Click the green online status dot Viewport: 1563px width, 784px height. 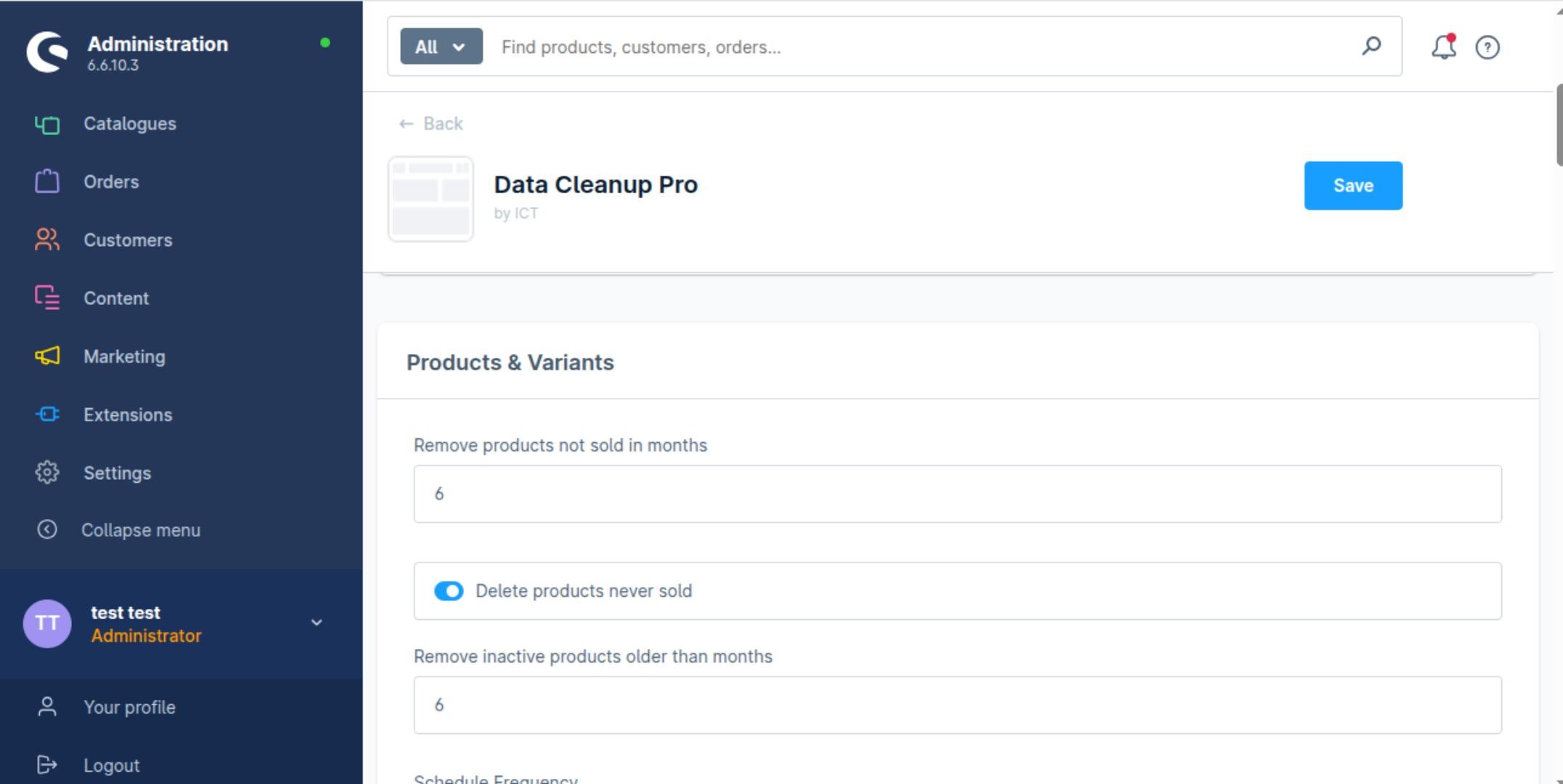click(x=325, y=43)
